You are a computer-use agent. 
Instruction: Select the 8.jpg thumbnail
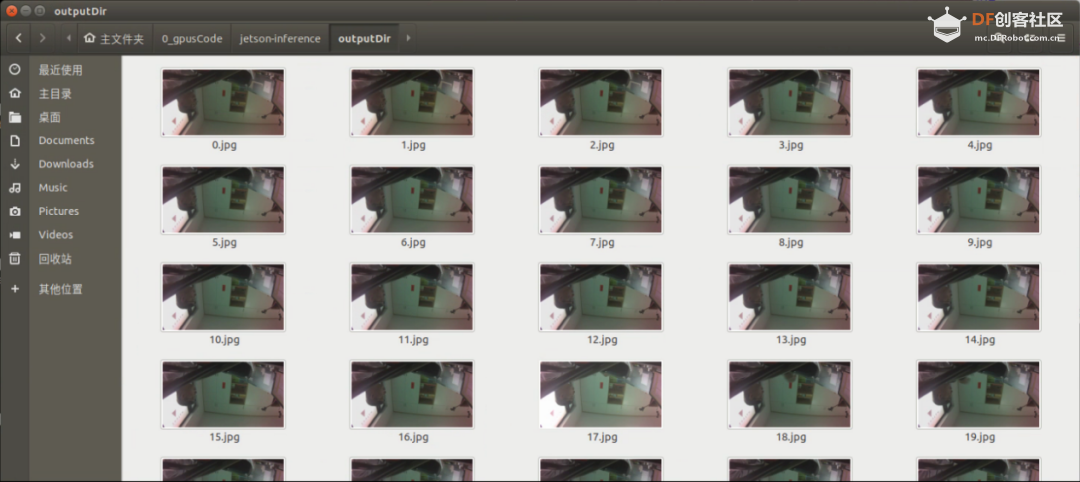click(x=790, y=200)
